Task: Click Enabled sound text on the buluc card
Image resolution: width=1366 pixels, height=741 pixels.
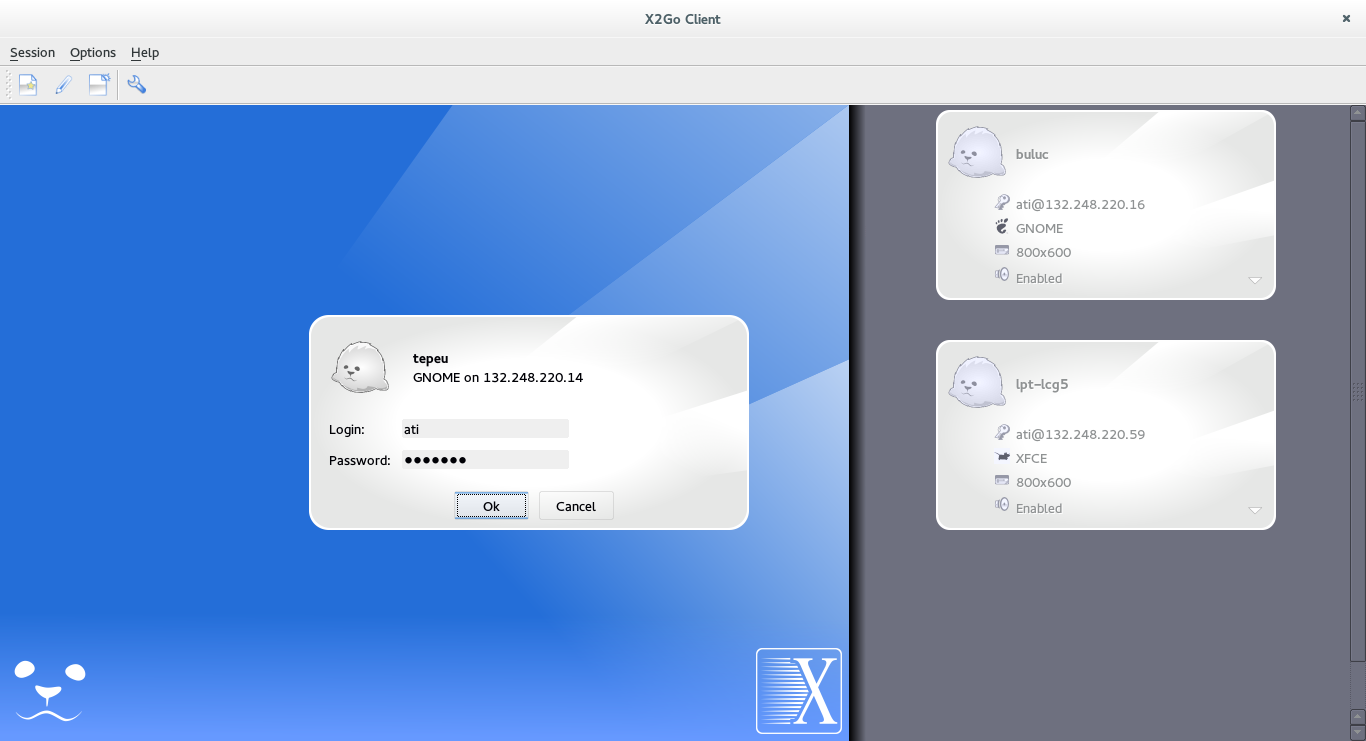Action: coord(1039,278)
